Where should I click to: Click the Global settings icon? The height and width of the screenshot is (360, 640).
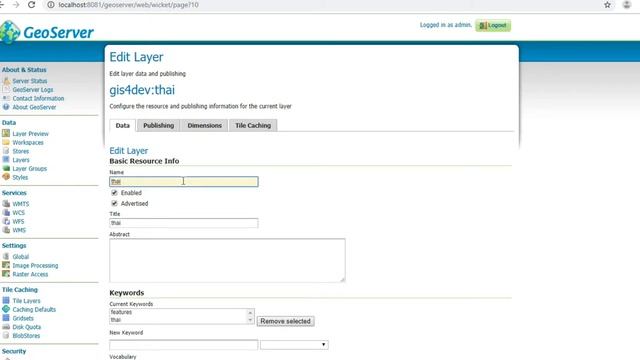[x=6, y=256]
